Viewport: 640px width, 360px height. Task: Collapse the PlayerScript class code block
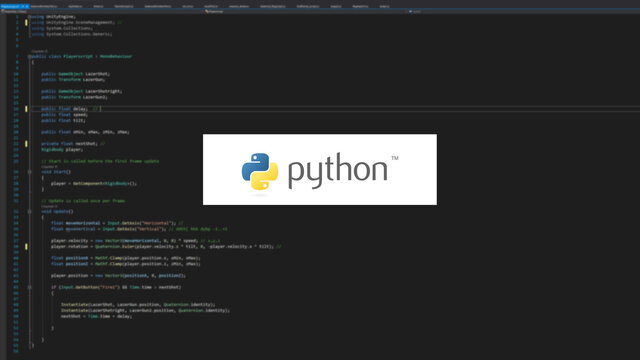click(x=29, y=56)
